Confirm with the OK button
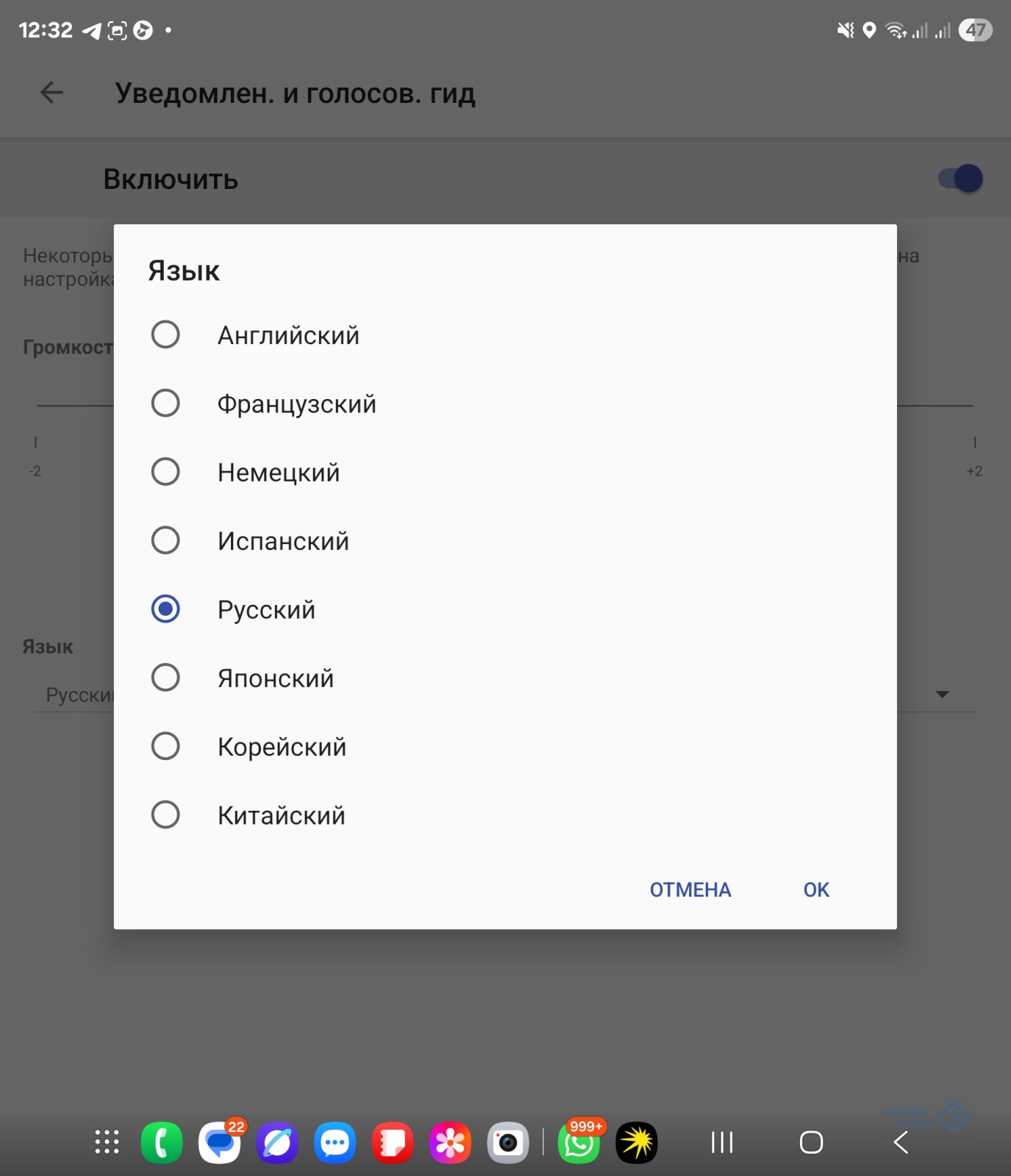1011x1176 pixels. tap(816, 890)
